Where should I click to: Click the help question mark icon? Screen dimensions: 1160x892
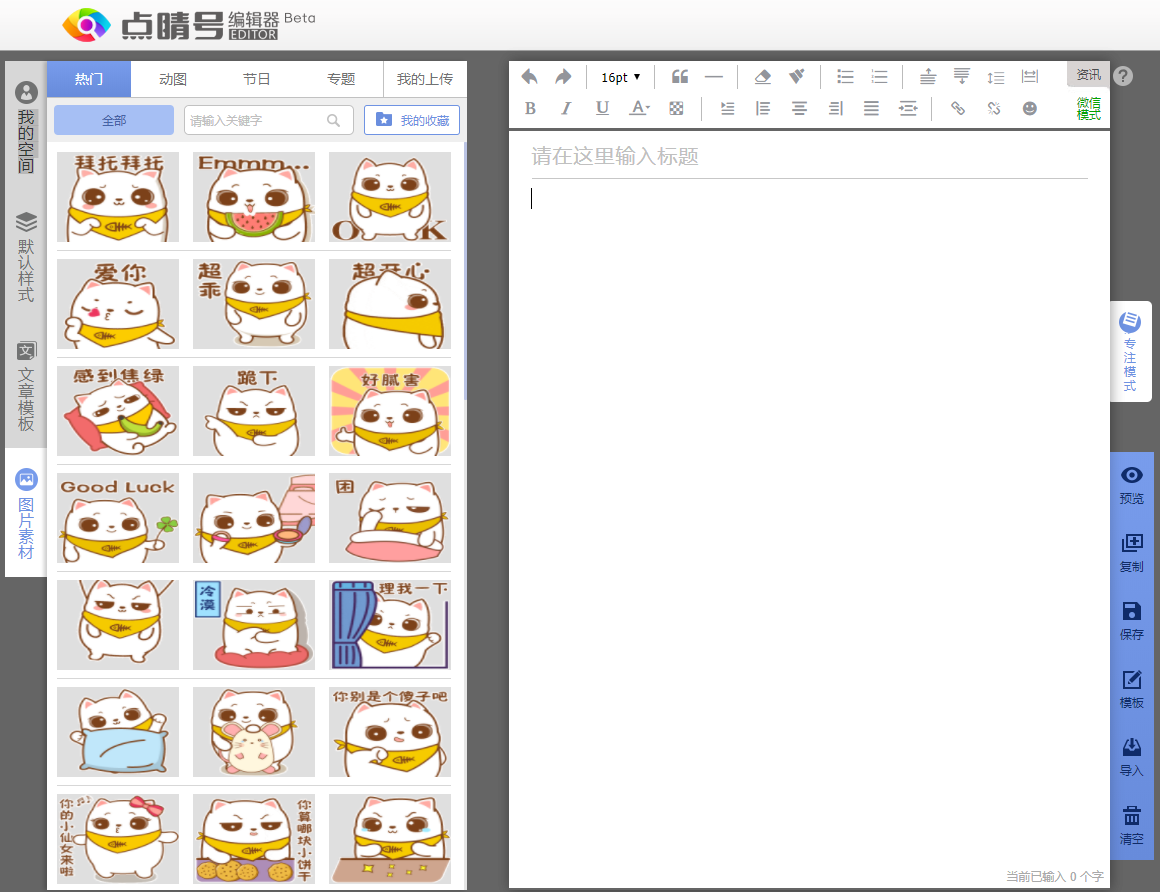pos(1123,76)
